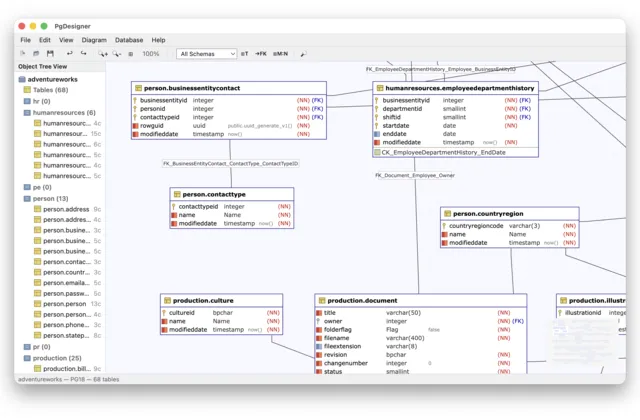Select the person.countr... 3c tree row
This screenshot has height=420, width=640.
(x=67, y=272)
